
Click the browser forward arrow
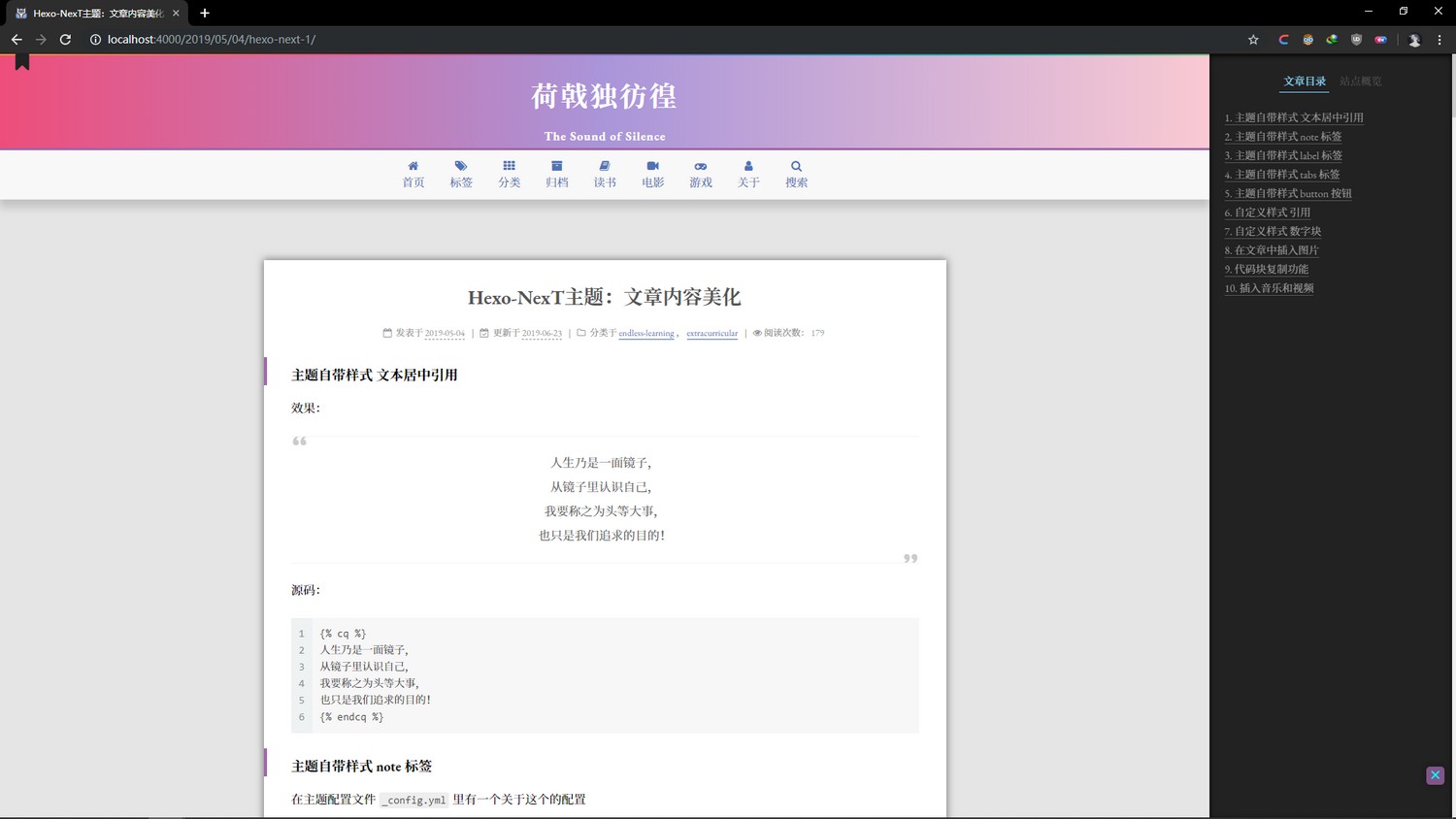(41, 40)
